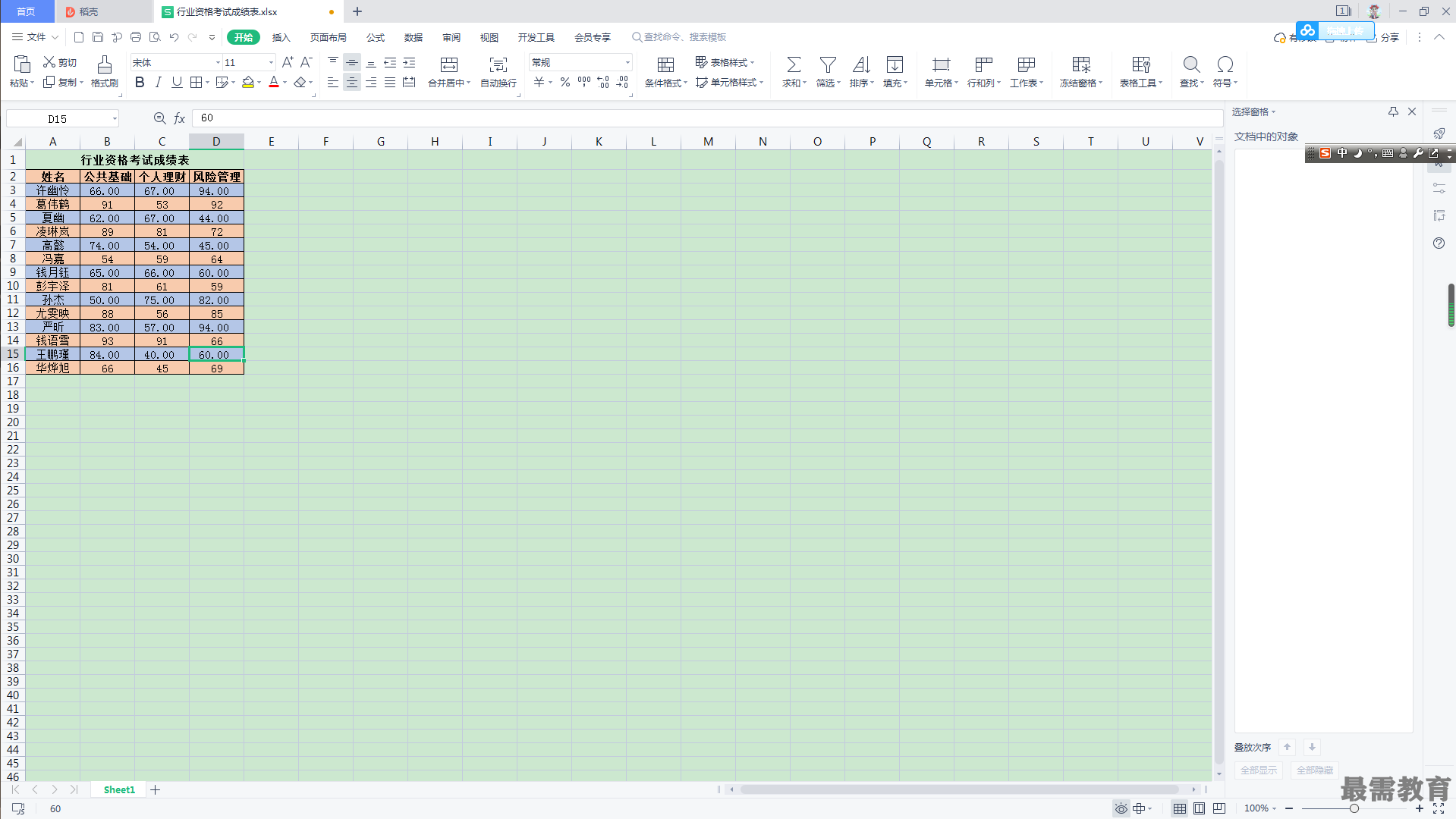1456x819 pixels.
Task: Open the 公式 ribbon tab
Action: click(376, 37)
